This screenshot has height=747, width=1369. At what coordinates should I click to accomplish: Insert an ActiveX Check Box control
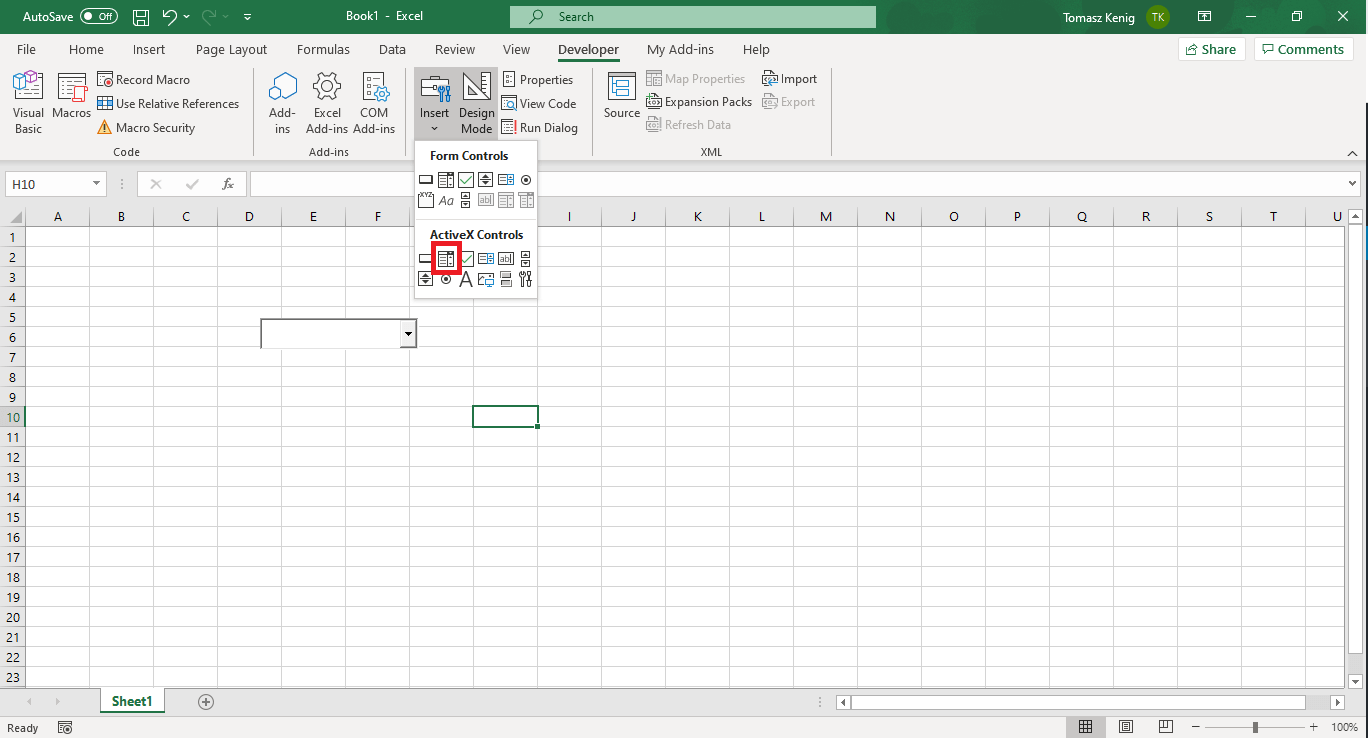coord(466,259)
